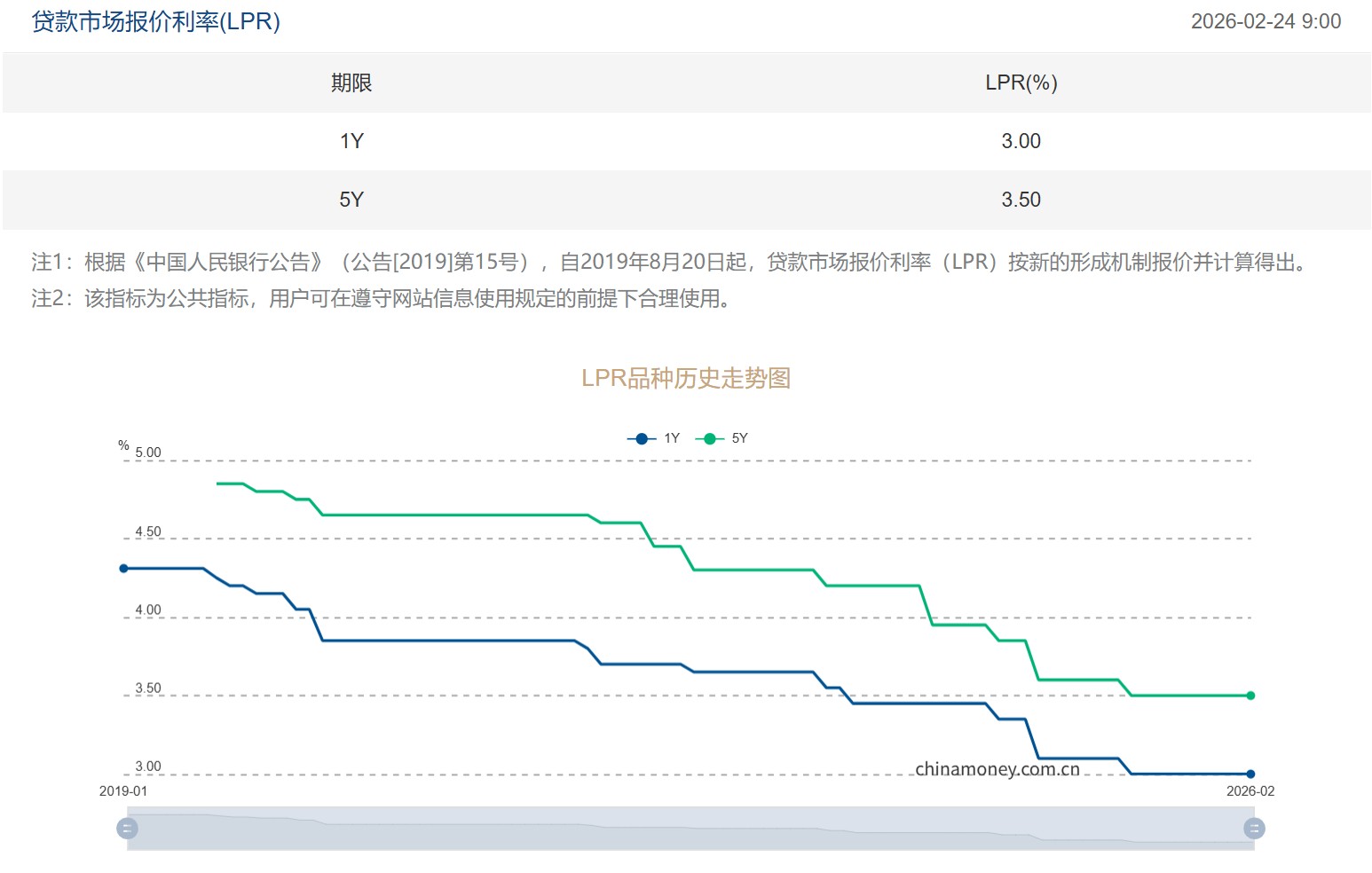This screenshot has width=1372, height=873.
Task: Click the left handle of range slider
Action: pyautogui.click(x=128, y=829)
